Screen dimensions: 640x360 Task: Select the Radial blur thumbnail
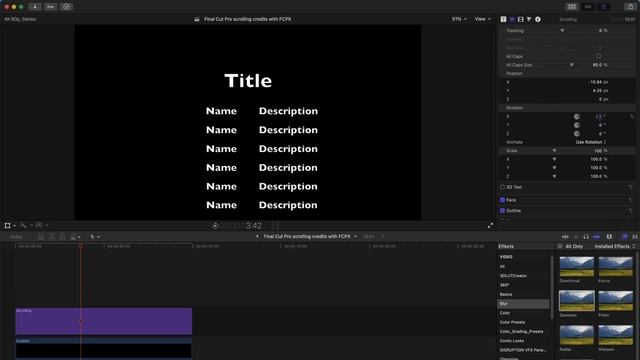(x=576, y=335)
